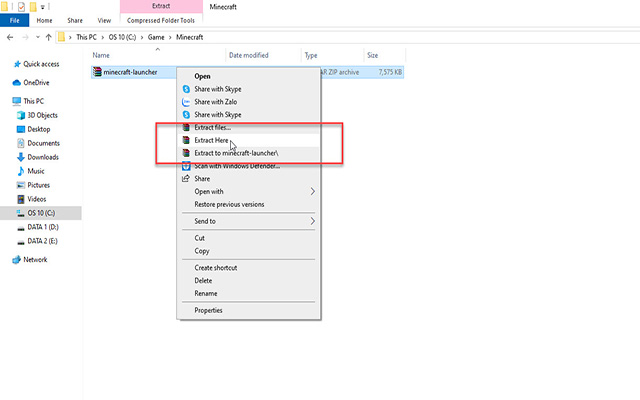Click the Zalo icon in the context menu
This screenshot has width=640, height=400.
point(185,102)
